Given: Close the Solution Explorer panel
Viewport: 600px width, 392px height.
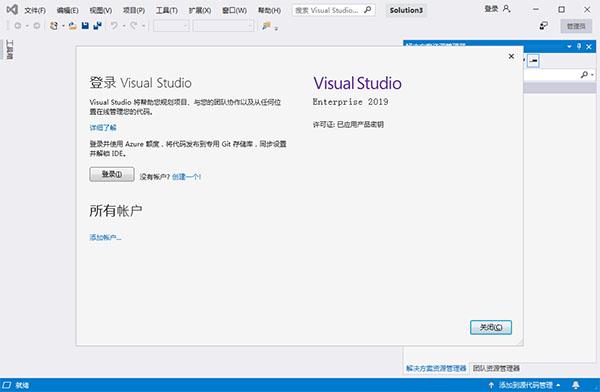Looking at the screenshot, I should (589, 47).
